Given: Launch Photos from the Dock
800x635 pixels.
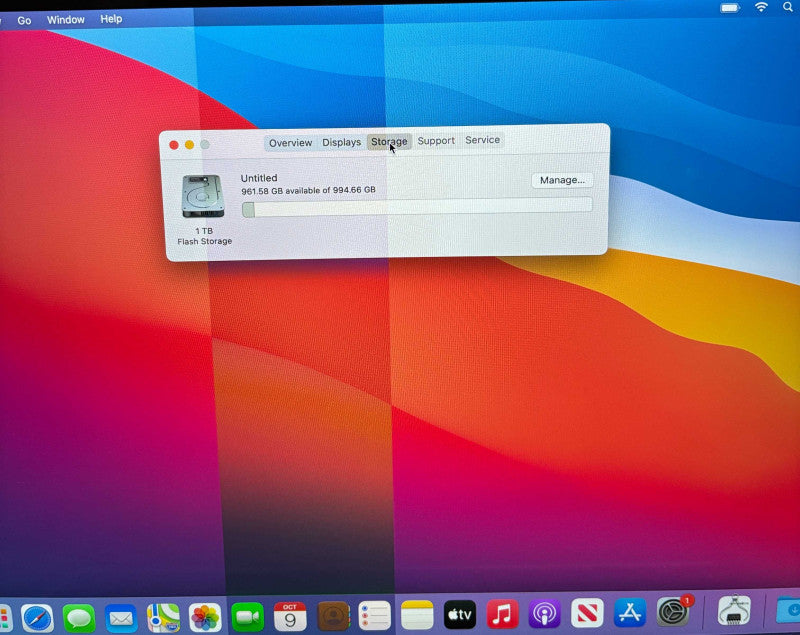Looking at the screenshot, I should [205, 617].
